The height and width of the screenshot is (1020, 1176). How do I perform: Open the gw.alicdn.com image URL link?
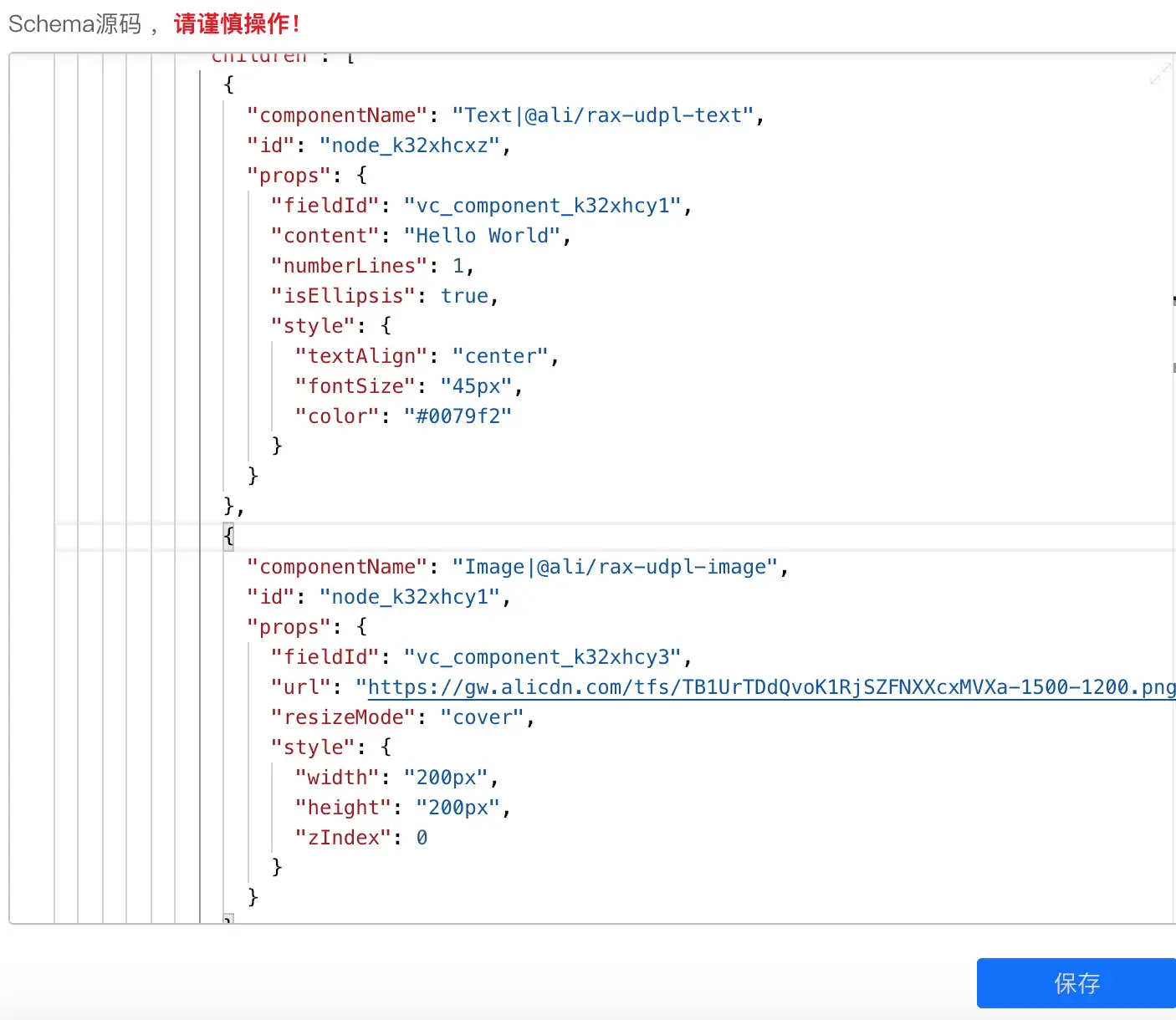click(772, 687)
